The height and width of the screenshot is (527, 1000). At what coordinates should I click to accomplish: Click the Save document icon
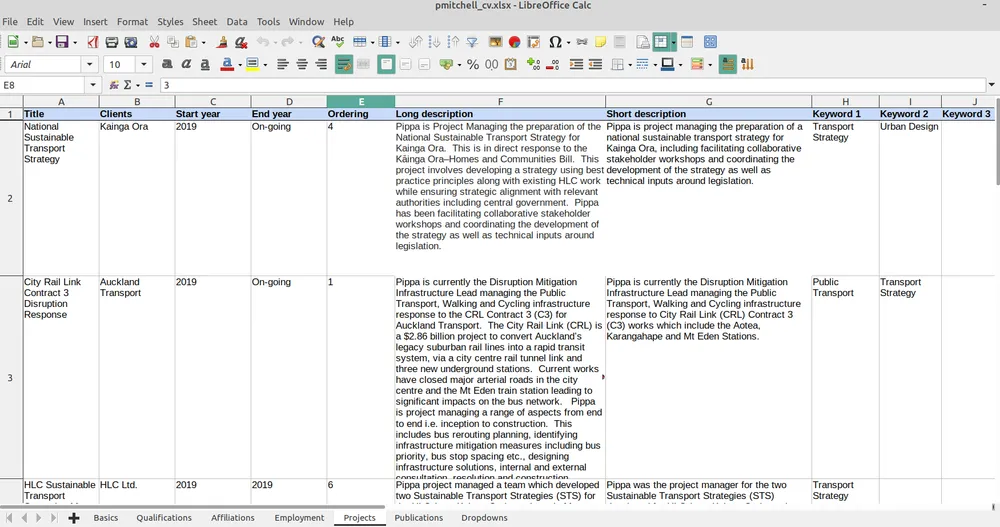[62, 42]
